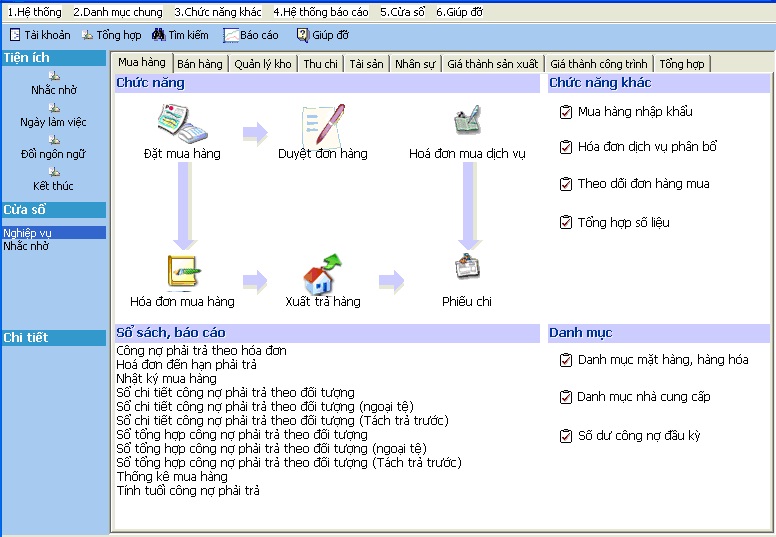
Task: Switch to the Quản lý kho tab
Action: pos(263,64)
